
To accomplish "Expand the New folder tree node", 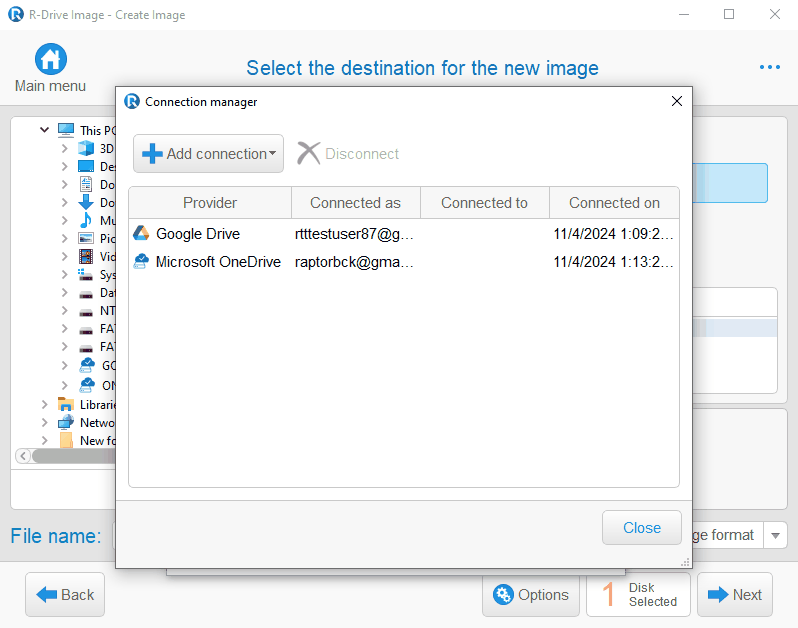I will [45, 440].
